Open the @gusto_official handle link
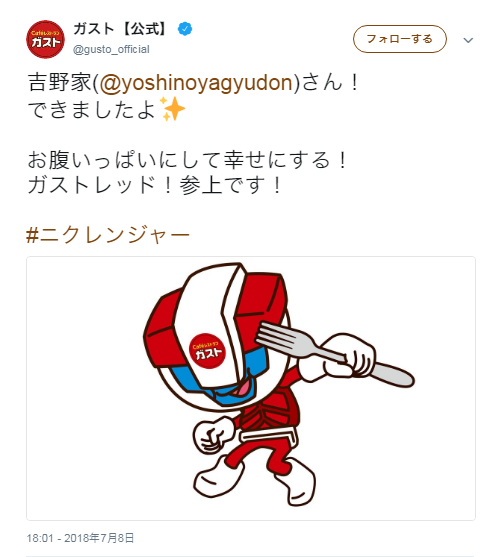The image size is (499, 557). 111,49
